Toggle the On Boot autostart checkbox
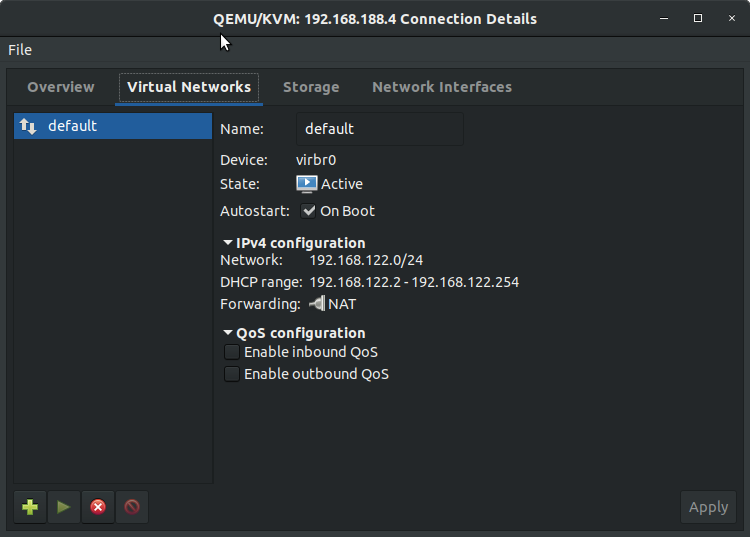Viewport: 750px width, 537px height. point(309,211)
